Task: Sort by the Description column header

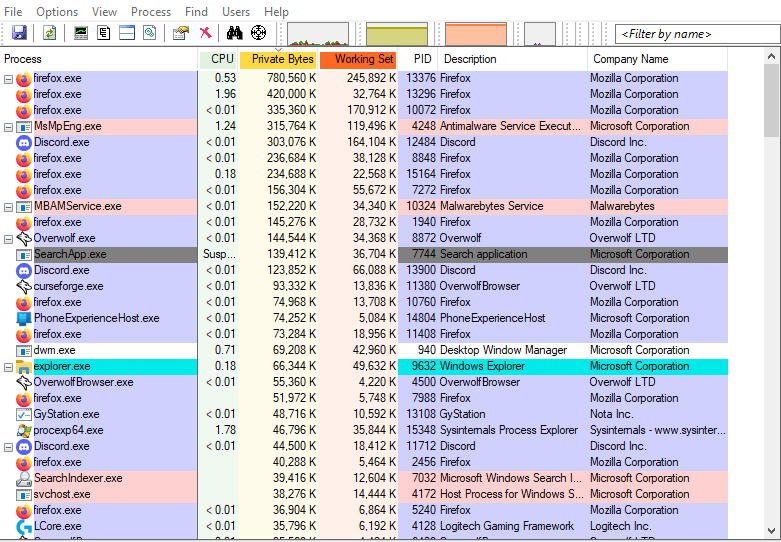Action: click(513, 59)
